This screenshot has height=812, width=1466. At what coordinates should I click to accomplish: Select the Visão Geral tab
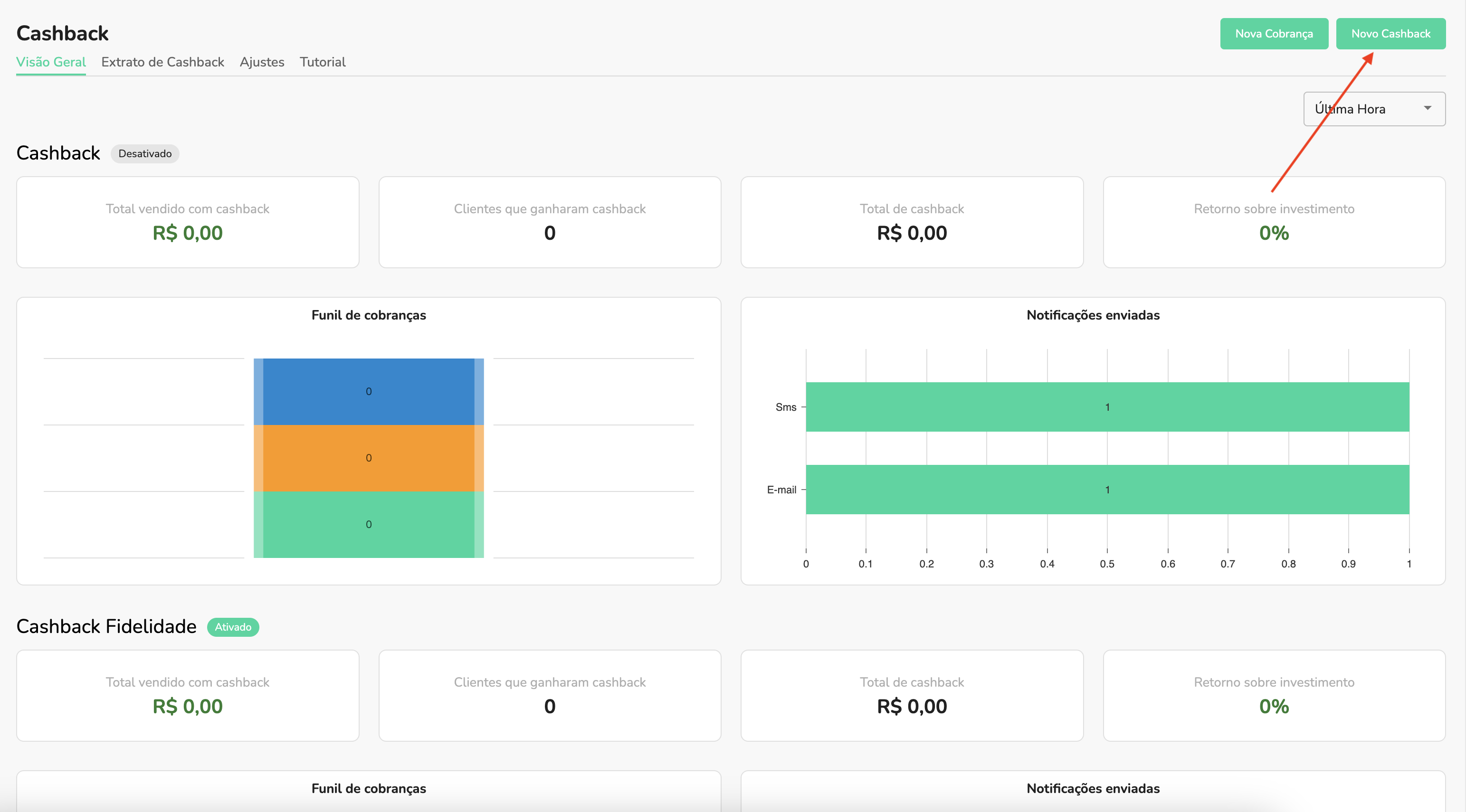pos(51,62)
